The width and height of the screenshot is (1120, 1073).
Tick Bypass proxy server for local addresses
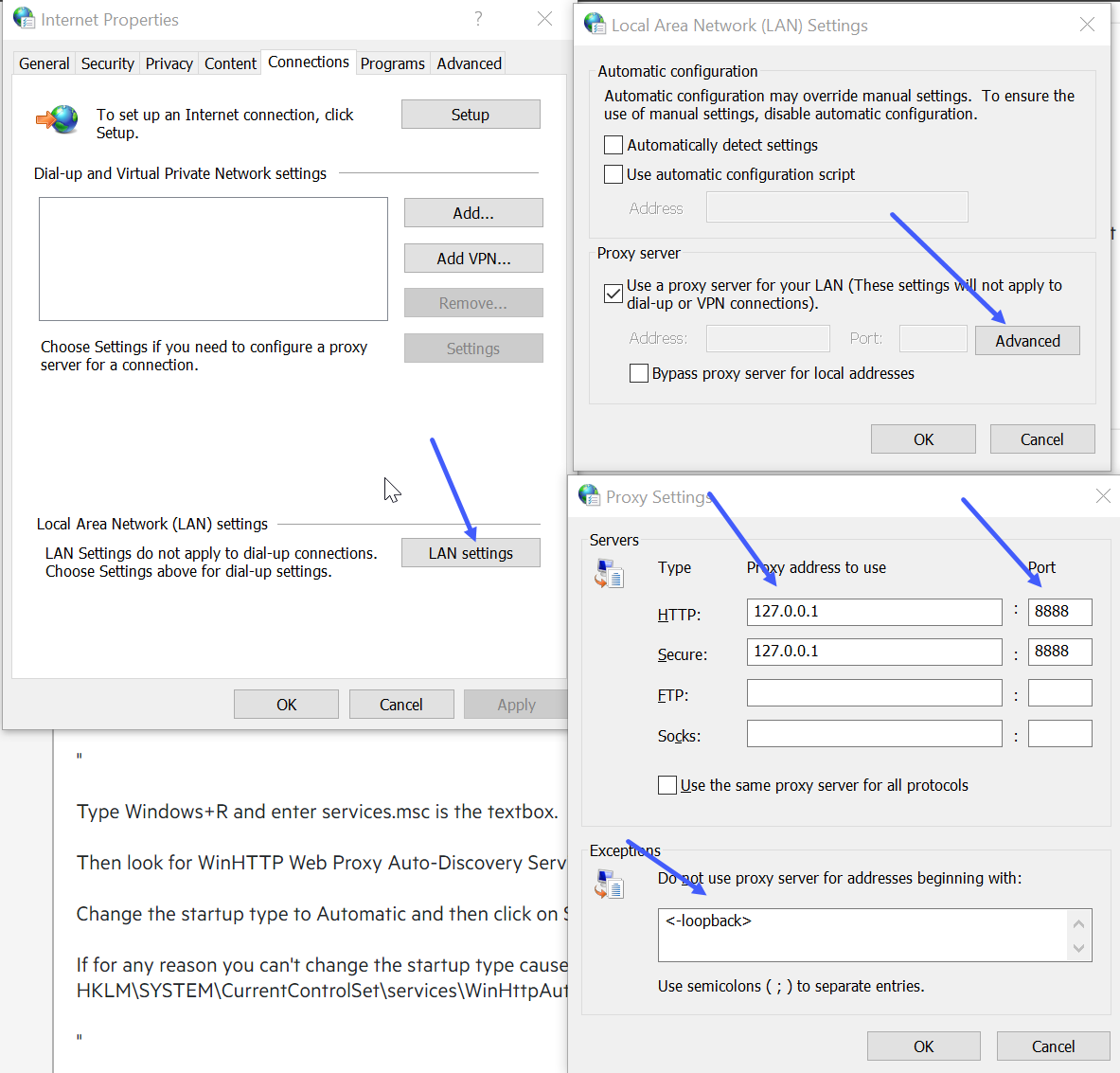(639, 373)
